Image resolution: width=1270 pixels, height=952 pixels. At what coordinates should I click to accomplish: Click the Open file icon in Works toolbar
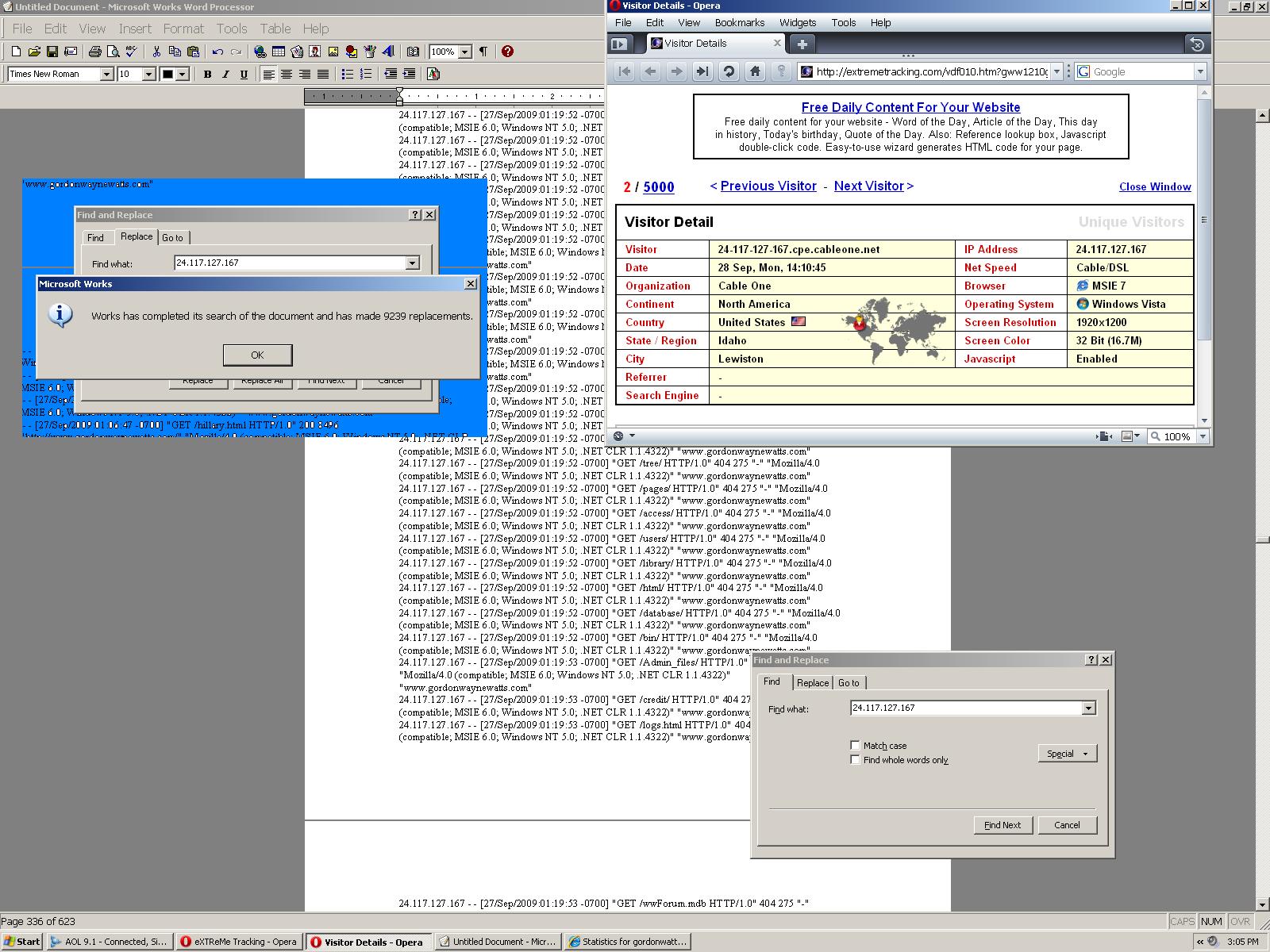tap(33, 52)
